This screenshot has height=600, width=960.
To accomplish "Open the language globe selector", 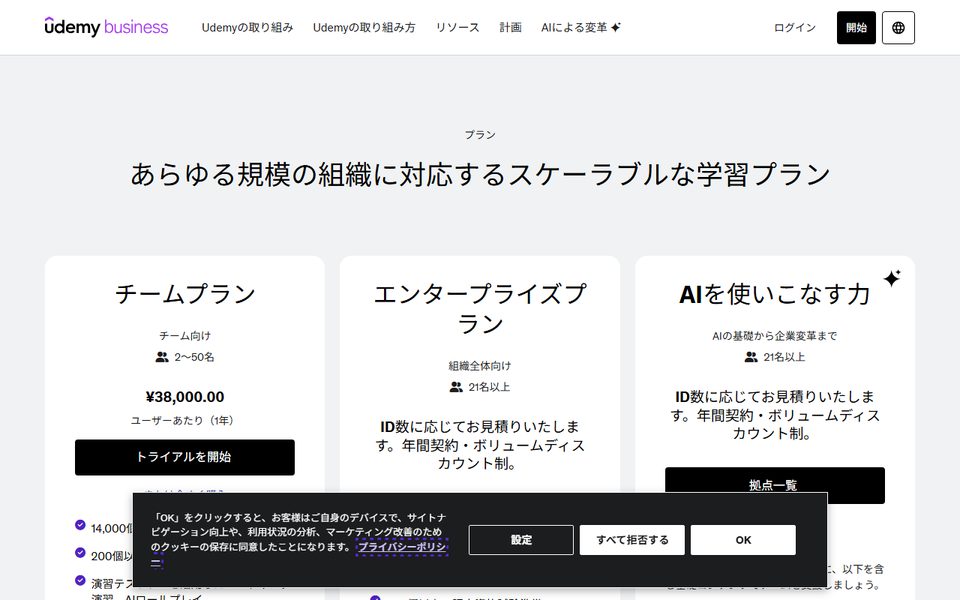I will [898, 28].
